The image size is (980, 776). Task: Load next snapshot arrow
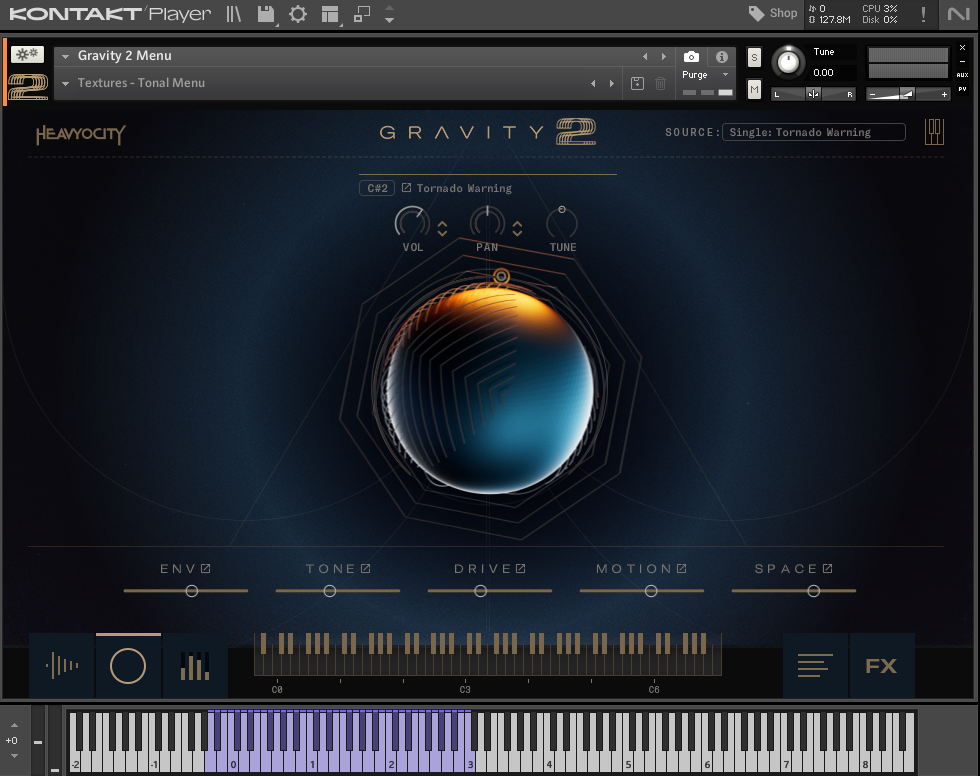point(612,83)
